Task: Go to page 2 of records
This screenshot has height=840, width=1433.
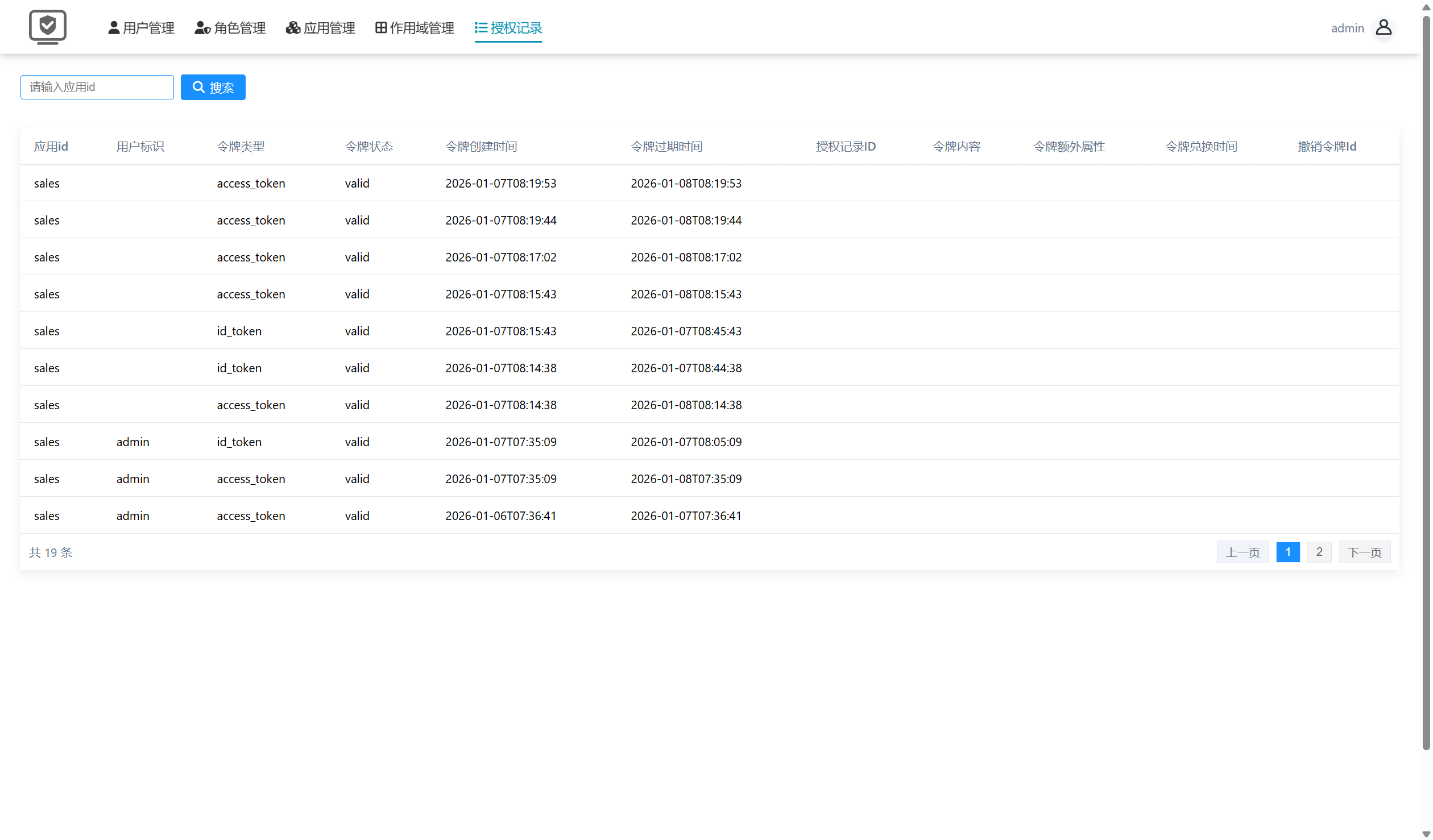Action: coord(1319,552)
